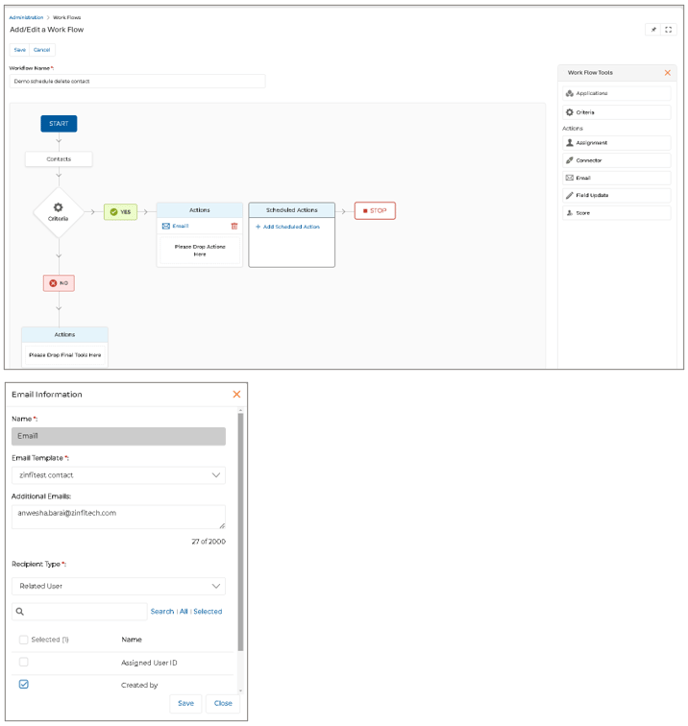Click the Additional Emails text field
Viewport: 688px width, 726px height.
118,516
